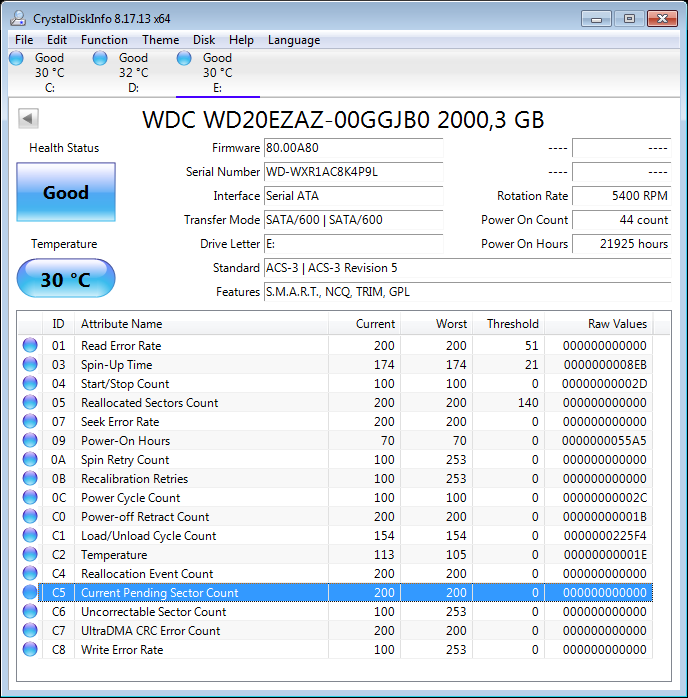Click the Transfer Mode field
Screen dimensions: 688x698
353,220
